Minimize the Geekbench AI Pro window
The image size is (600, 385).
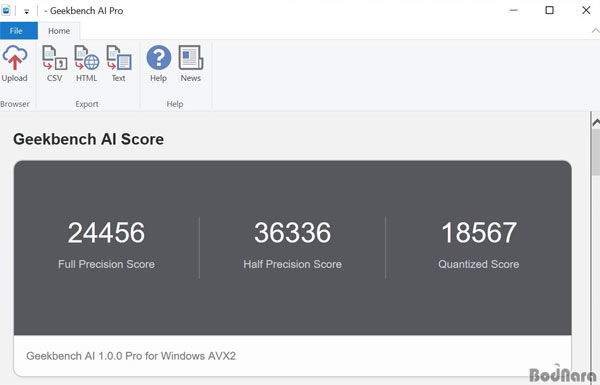(514, 10)
